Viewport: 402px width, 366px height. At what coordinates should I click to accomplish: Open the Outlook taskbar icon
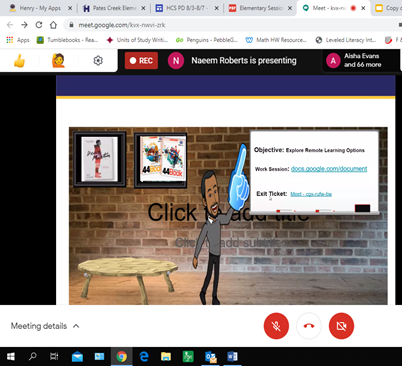point(211,357)
